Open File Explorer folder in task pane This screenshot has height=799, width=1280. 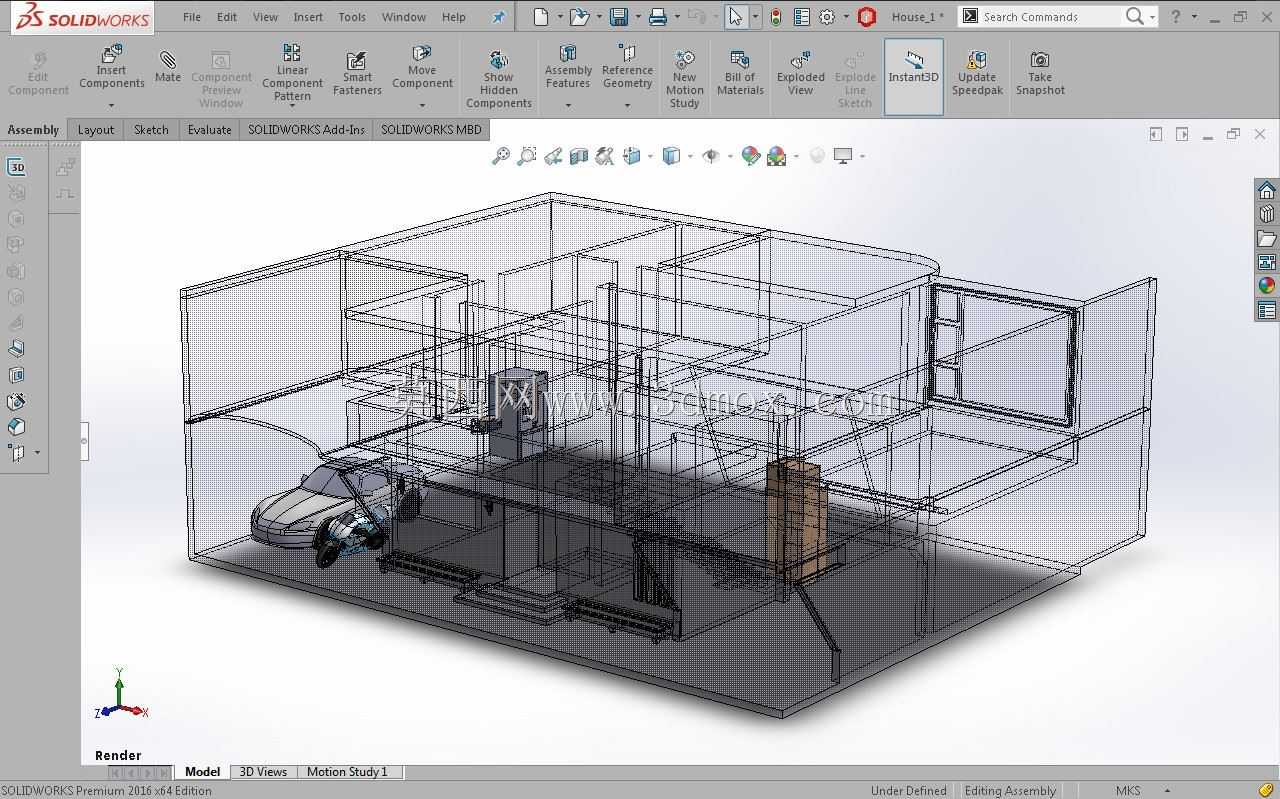[x=1267, y=238]
